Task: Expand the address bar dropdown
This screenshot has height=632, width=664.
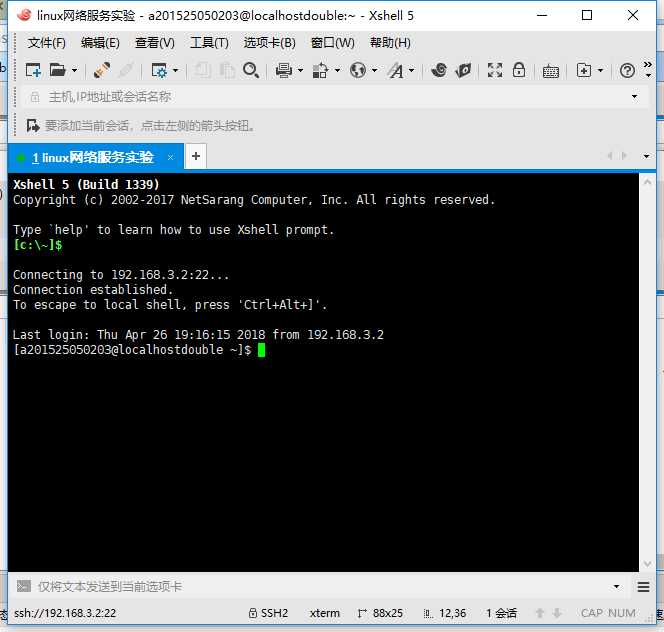Action: pos(634,97)
